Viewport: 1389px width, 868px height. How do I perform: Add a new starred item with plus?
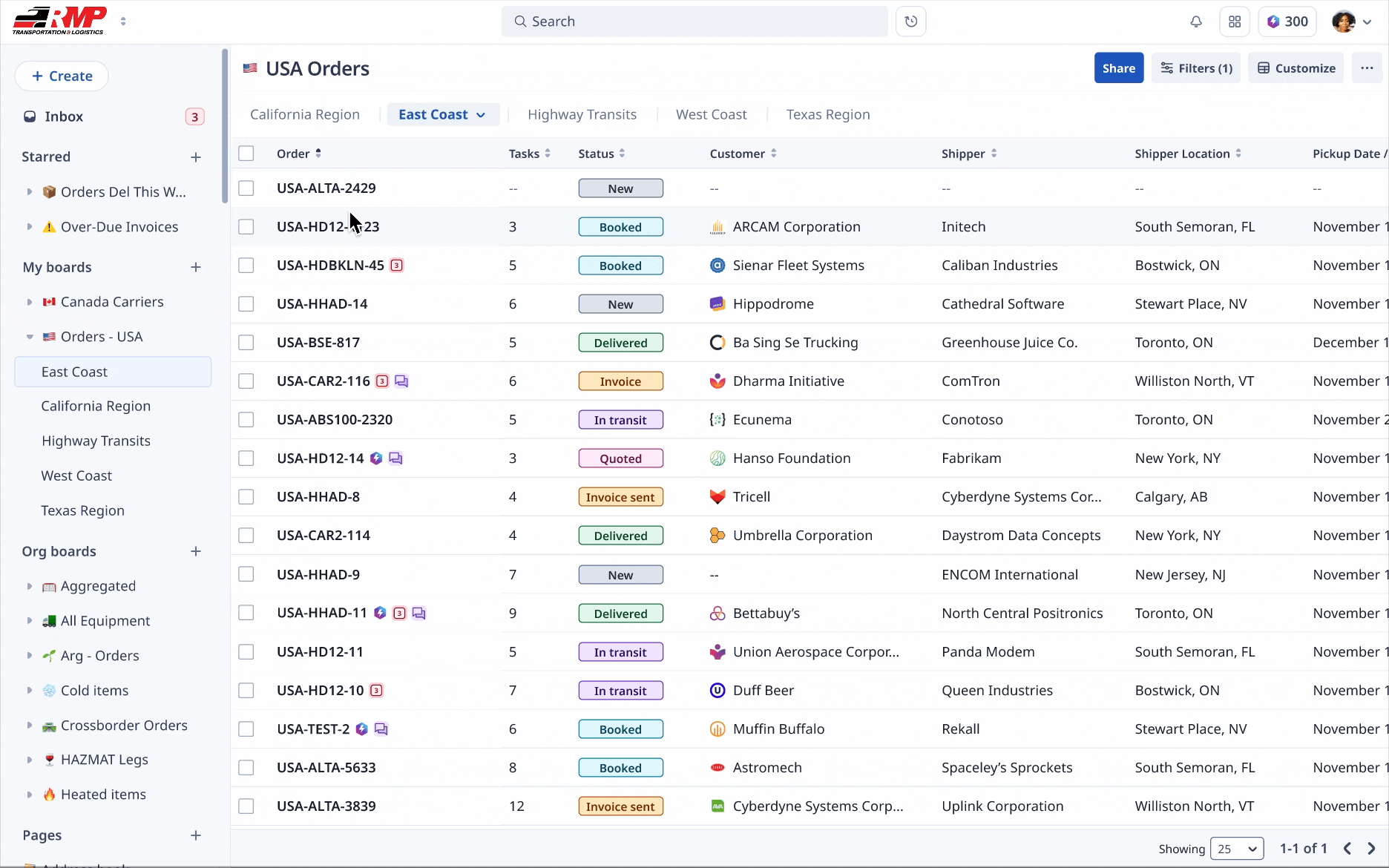[196, 157]
